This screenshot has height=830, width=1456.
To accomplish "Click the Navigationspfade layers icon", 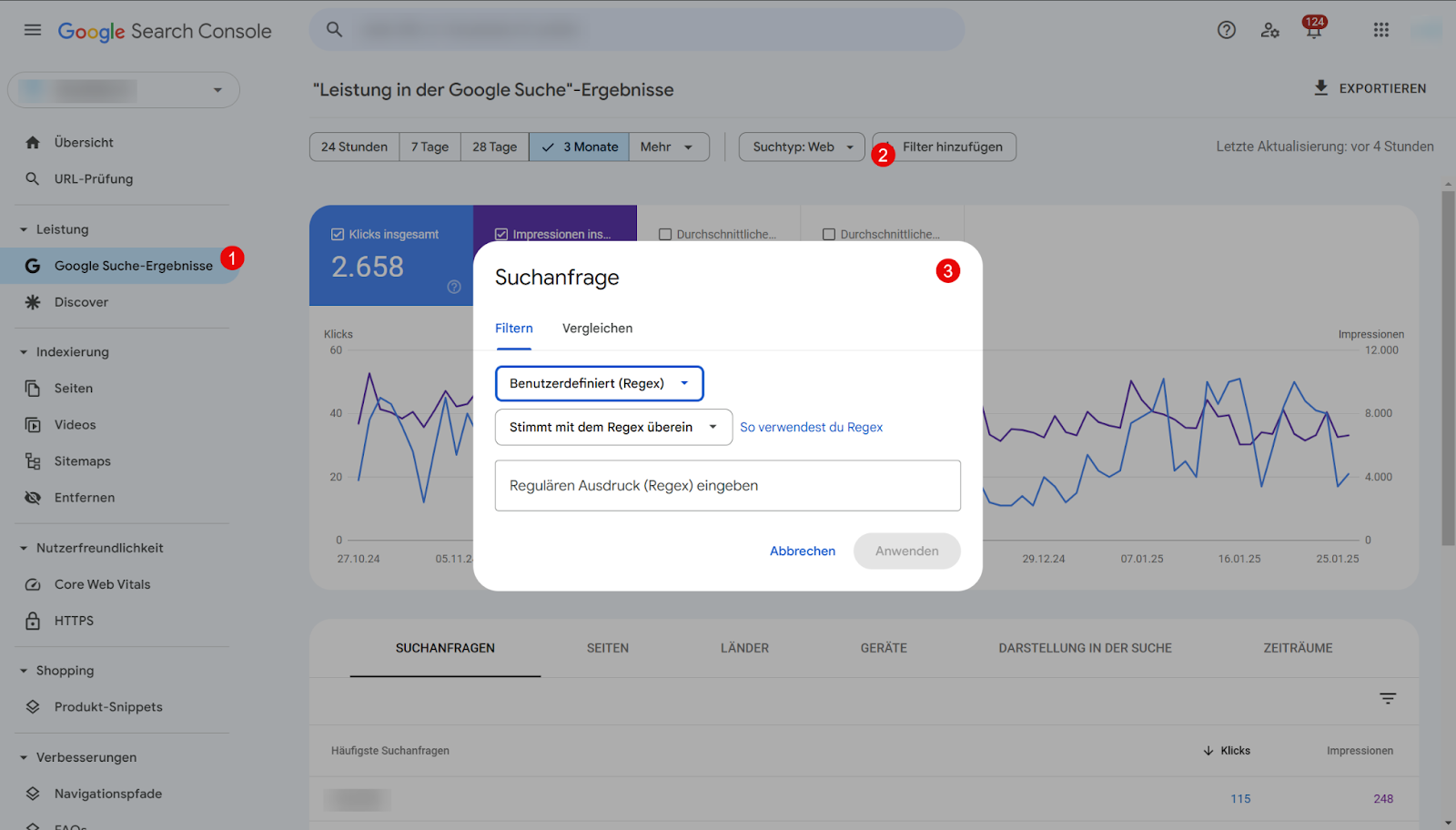I will point(33,794).
